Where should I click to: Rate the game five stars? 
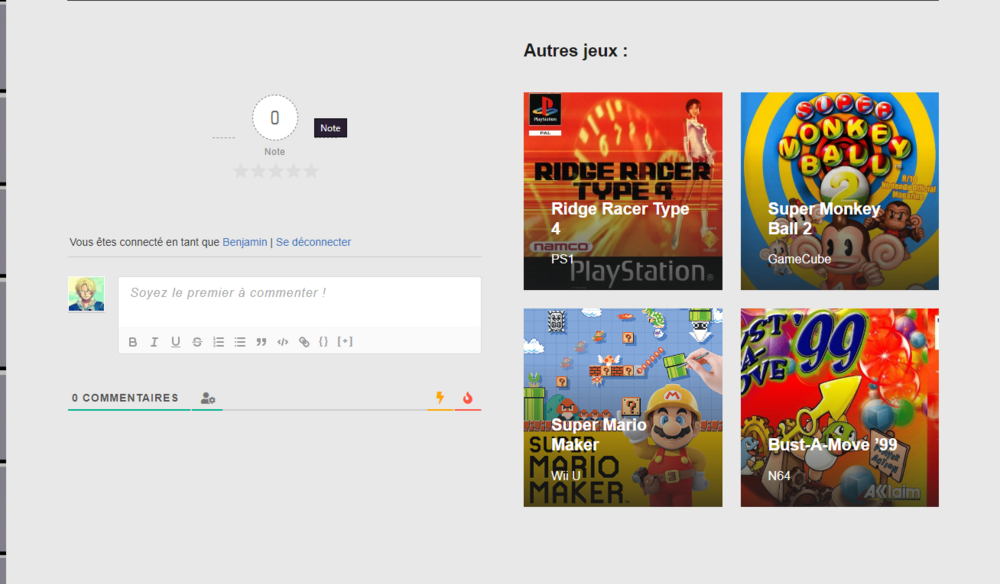pos(311,171)
